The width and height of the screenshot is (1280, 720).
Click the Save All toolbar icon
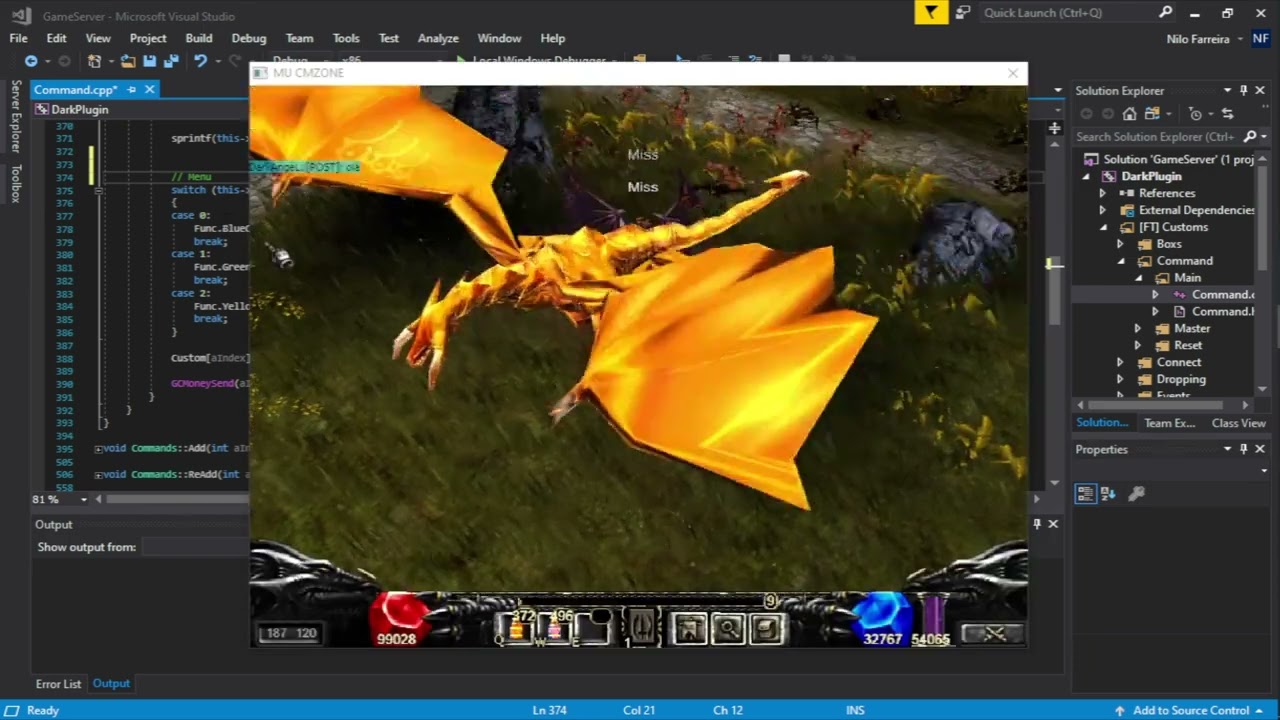[171, 61]
